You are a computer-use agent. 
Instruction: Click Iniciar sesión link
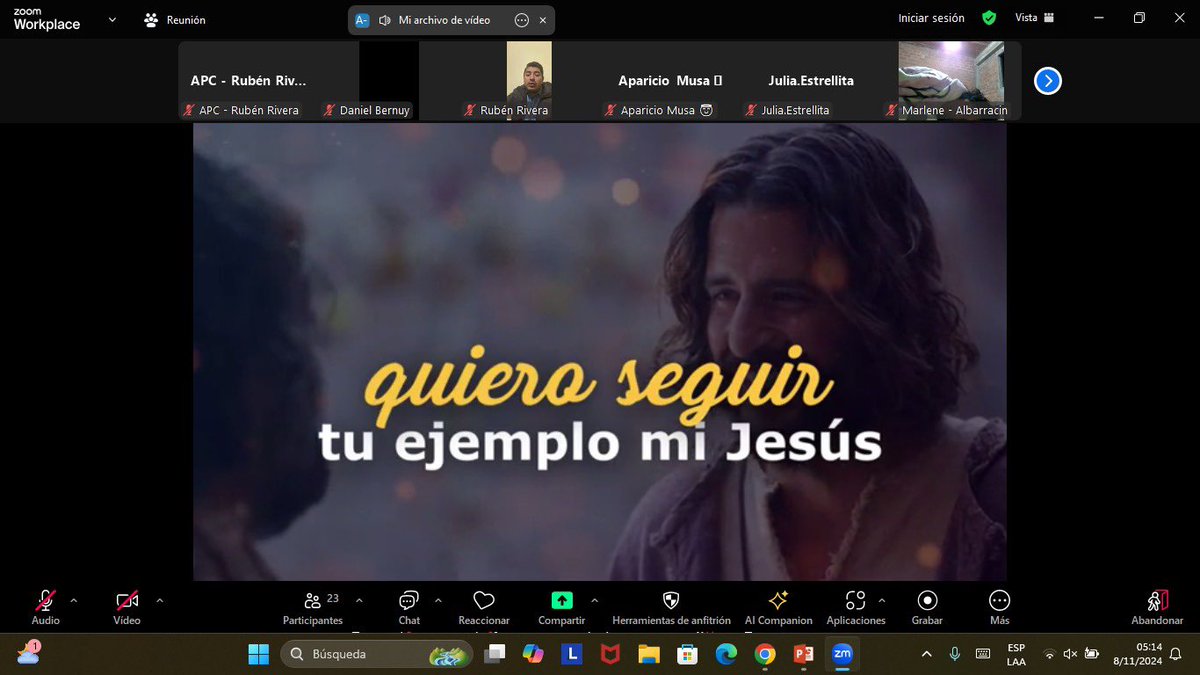[x=931, y=18]
